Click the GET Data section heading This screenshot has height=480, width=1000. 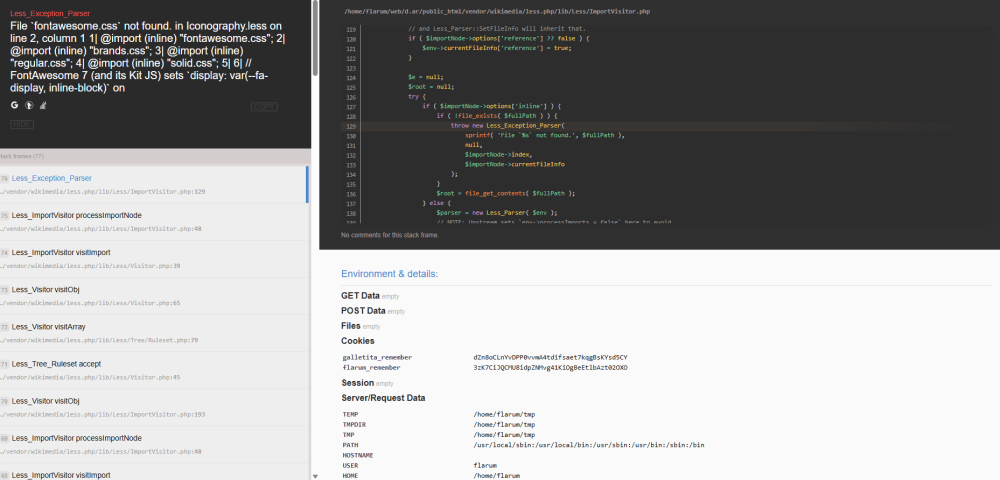(360, 296)
